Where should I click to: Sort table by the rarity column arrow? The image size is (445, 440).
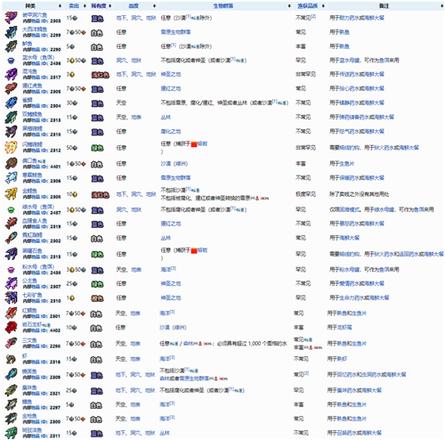point(110,6)
